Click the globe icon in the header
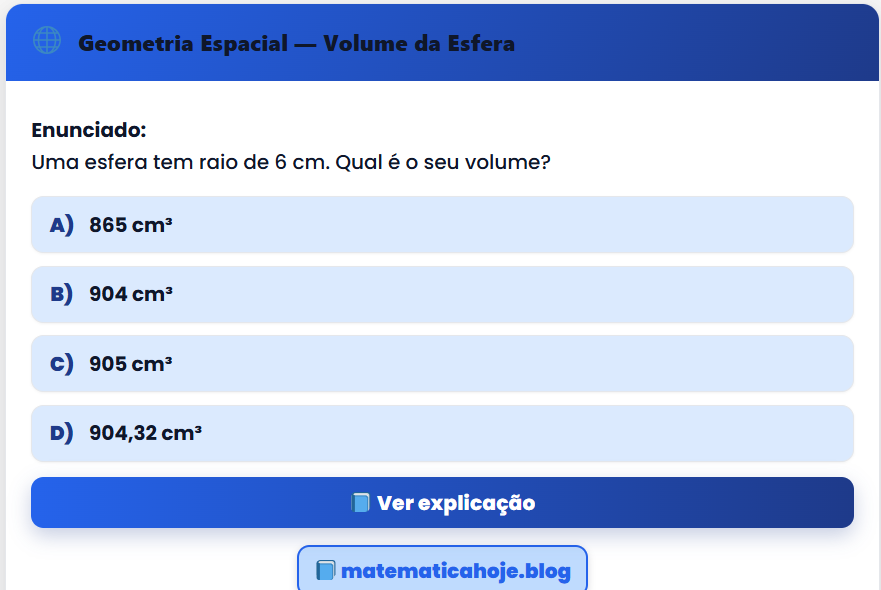Image resolution: width=881 pixels, height=590 pixels. coord(47,41)
